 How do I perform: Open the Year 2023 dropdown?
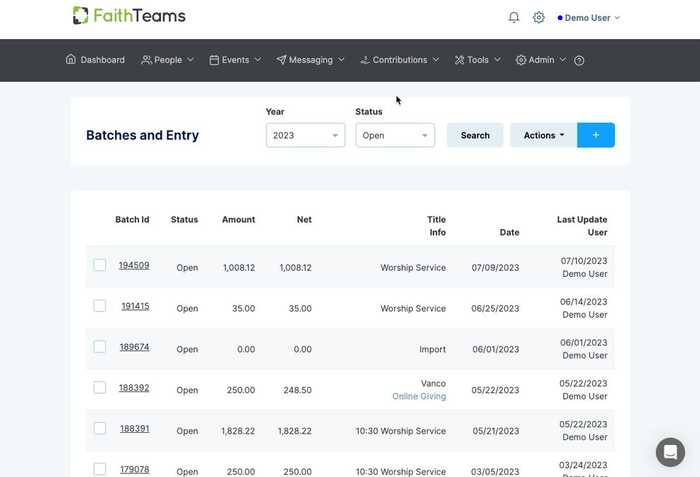coord(305,135)
